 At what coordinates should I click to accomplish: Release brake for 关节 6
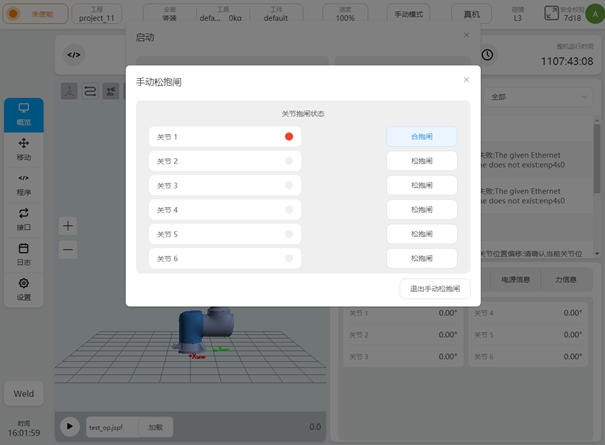421,258
